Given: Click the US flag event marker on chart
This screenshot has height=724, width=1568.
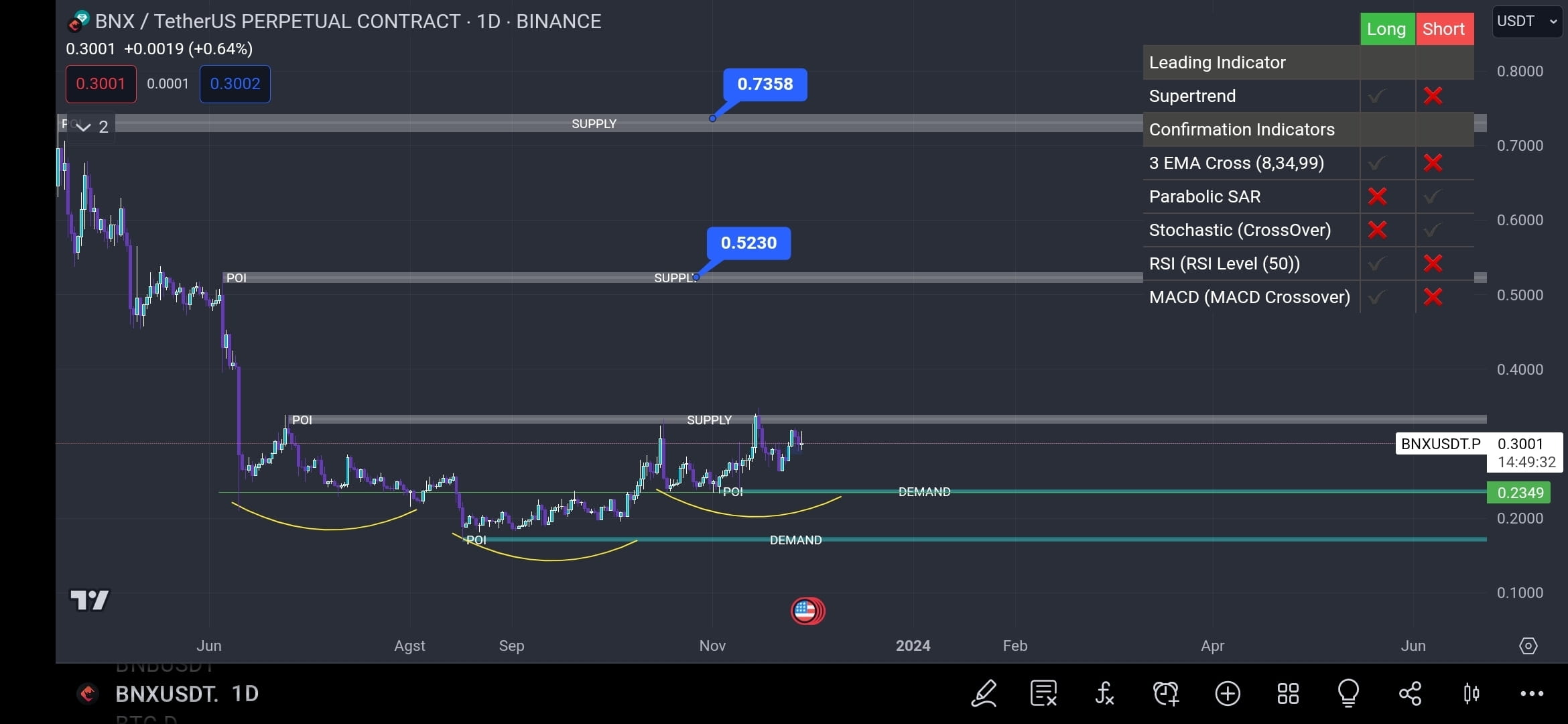Looking at the screenshot, I should tap(807, 611).
